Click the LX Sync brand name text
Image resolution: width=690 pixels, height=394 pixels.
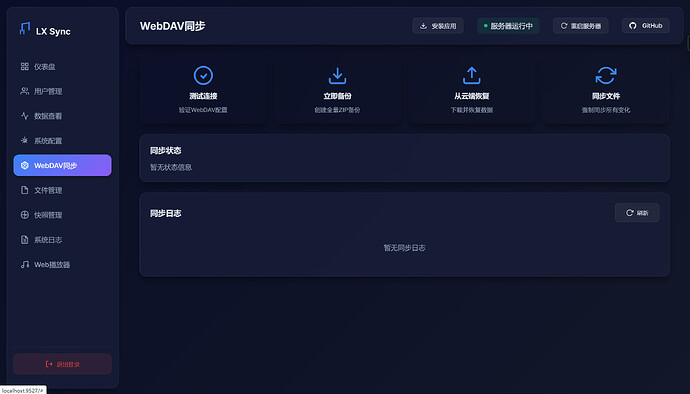tap(53, 31)
